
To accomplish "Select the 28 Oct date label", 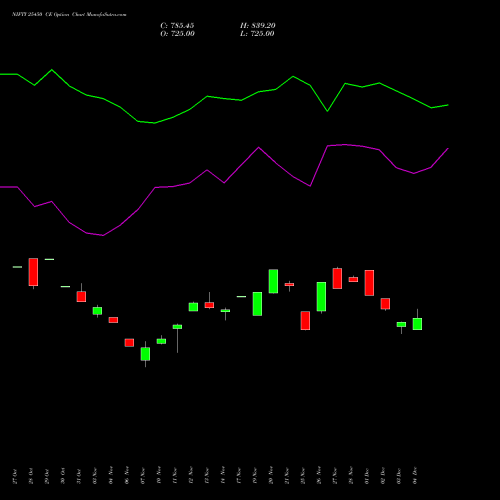I will click(x=31, y=476).
